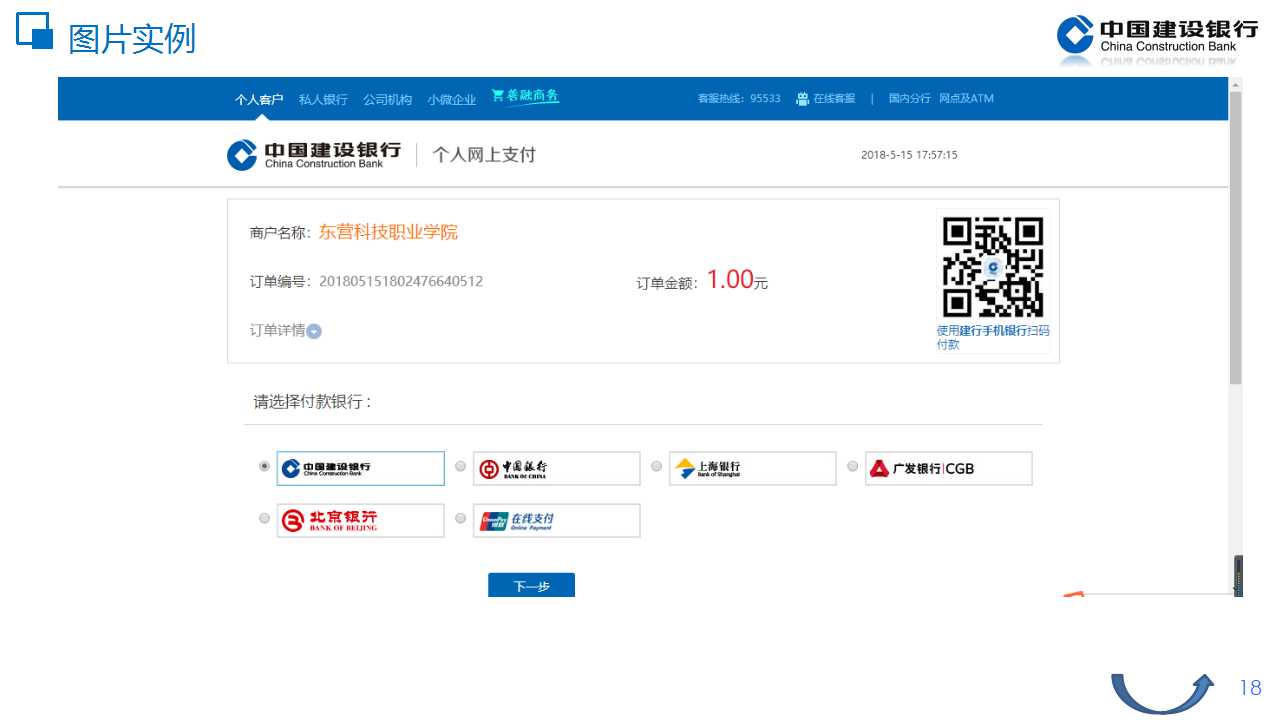Click the 个人网上支付 heading
This screenshot has width=1279, height=720.
pos(484,154)
